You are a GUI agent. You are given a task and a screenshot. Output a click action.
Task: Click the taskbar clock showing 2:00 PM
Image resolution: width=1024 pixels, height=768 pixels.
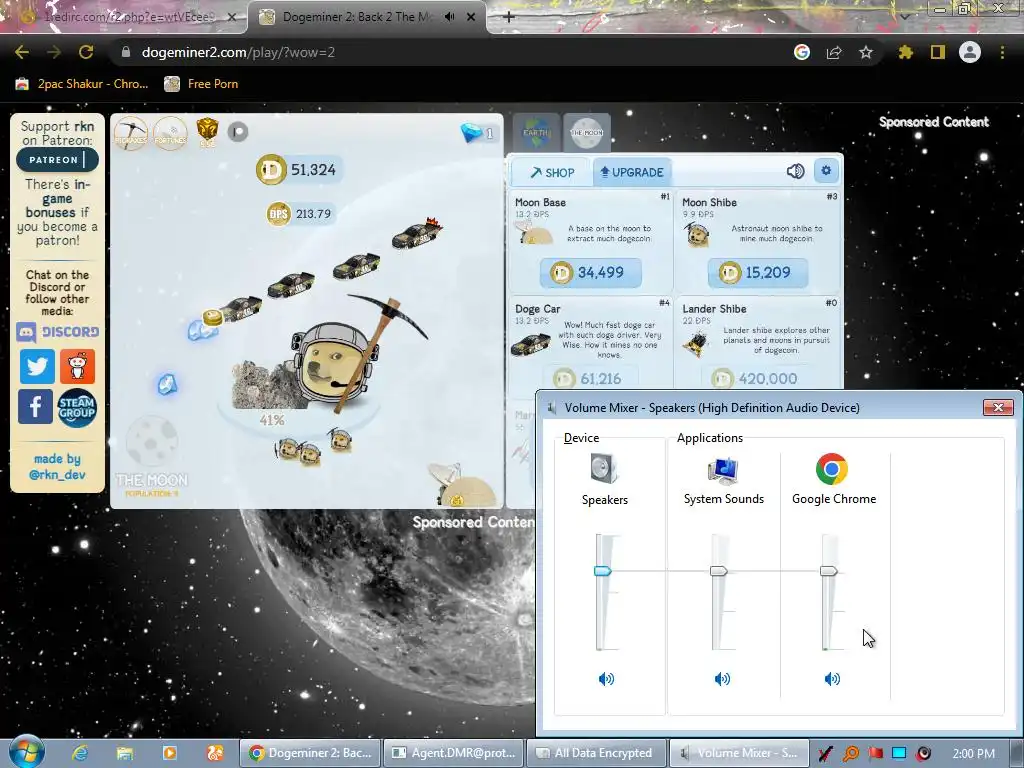[974, 754]
